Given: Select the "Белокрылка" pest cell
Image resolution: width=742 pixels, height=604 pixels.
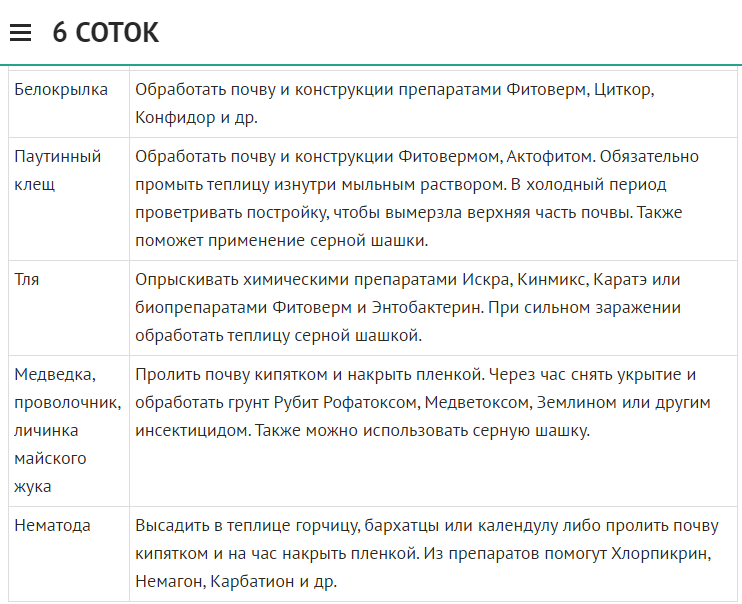Looking at the screenshot, I should 61,90.
